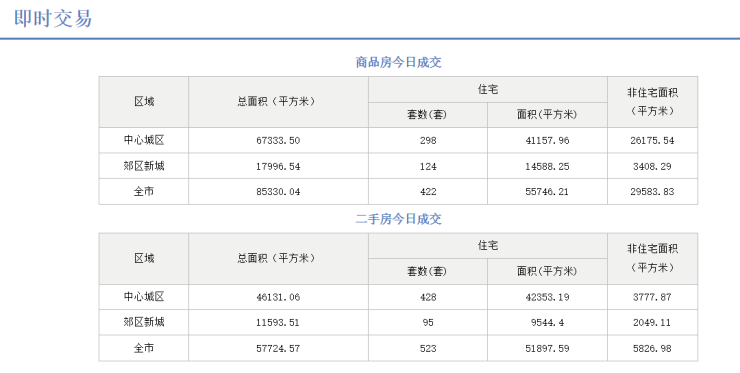This screenshot has height=373, width=740.
Task: Click the second-hand total area 46131.06
Action: 278,297
